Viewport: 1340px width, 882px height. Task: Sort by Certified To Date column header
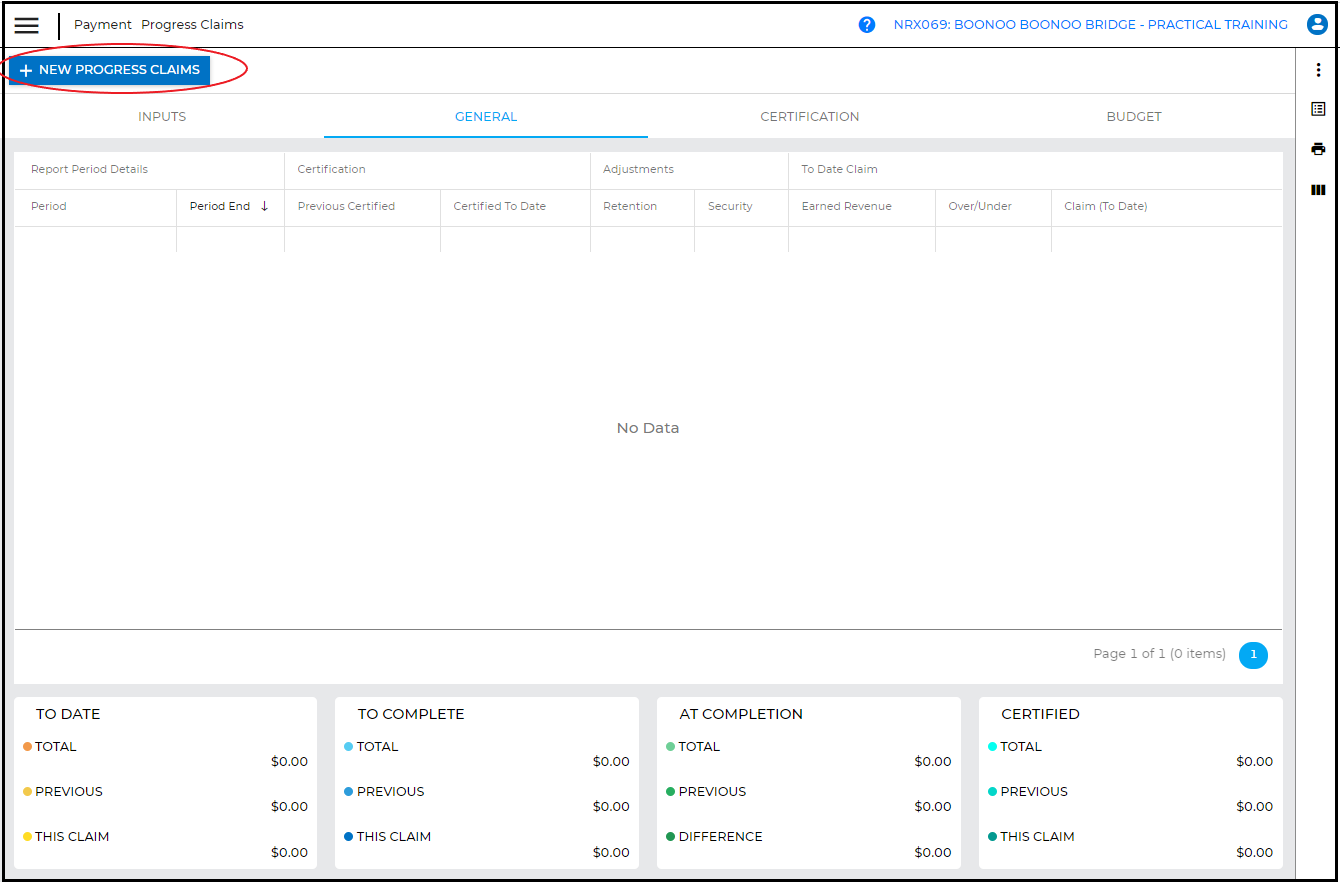516,207
